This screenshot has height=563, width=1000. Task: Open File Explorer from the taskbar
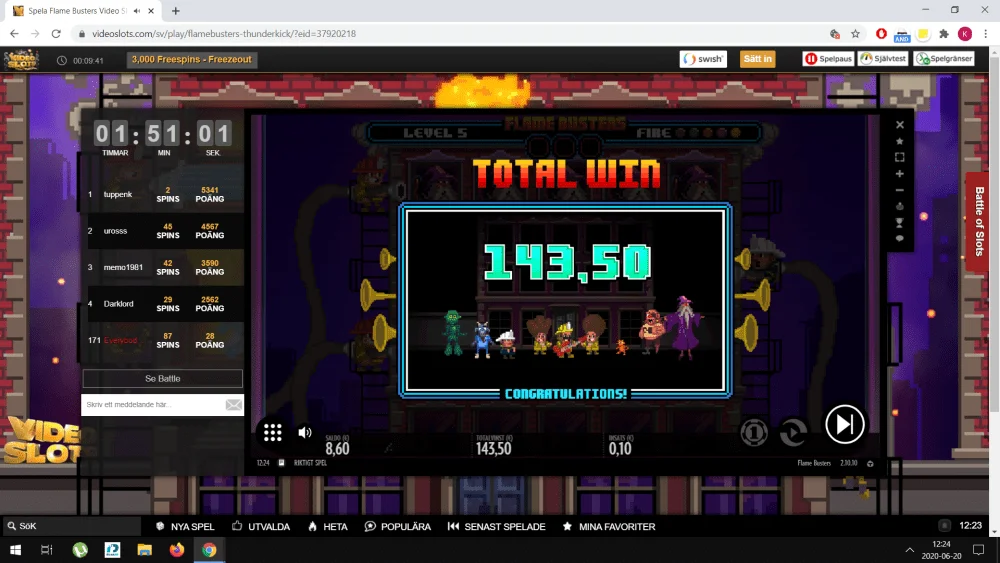point(145,550)
